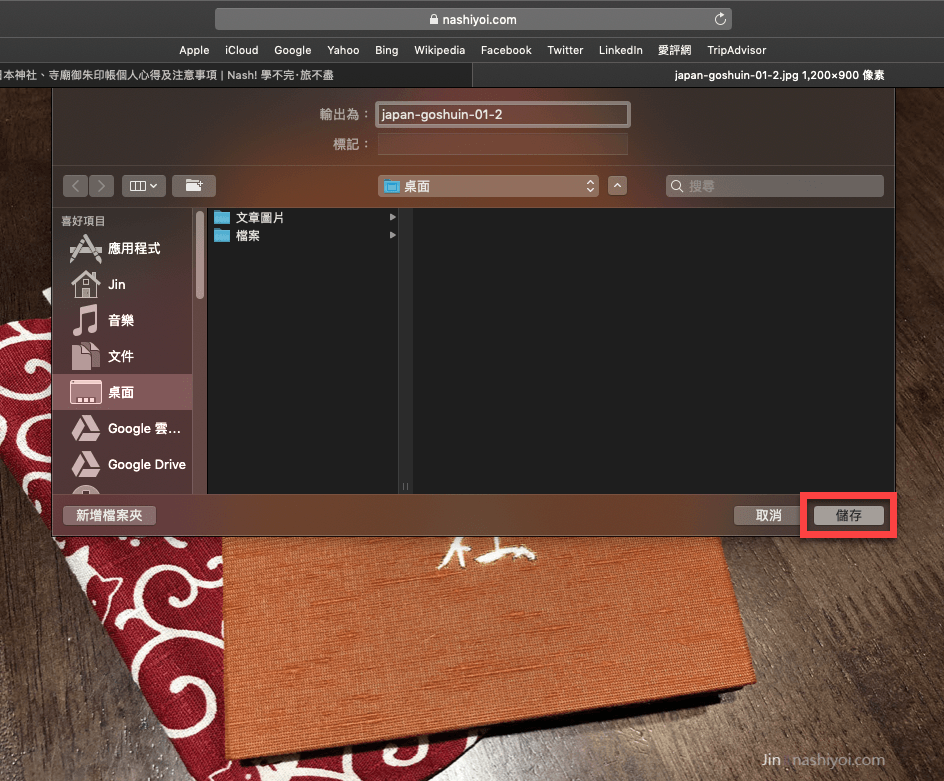944x781 pixels.
Task: Click the 搜尋 search field
Action: point(775,187)
